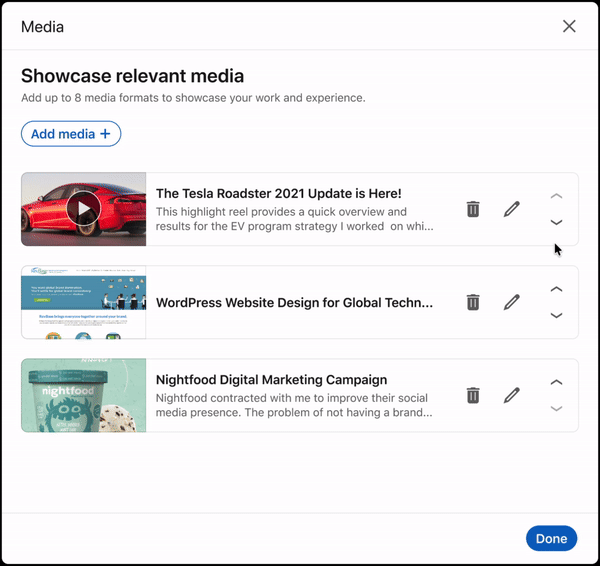The height and width of the screenshot is (566, 600).
Task: Delete the Nightfood Digital Marketing Campaign item
Action: pyautogui.click(x=473, y=395)
